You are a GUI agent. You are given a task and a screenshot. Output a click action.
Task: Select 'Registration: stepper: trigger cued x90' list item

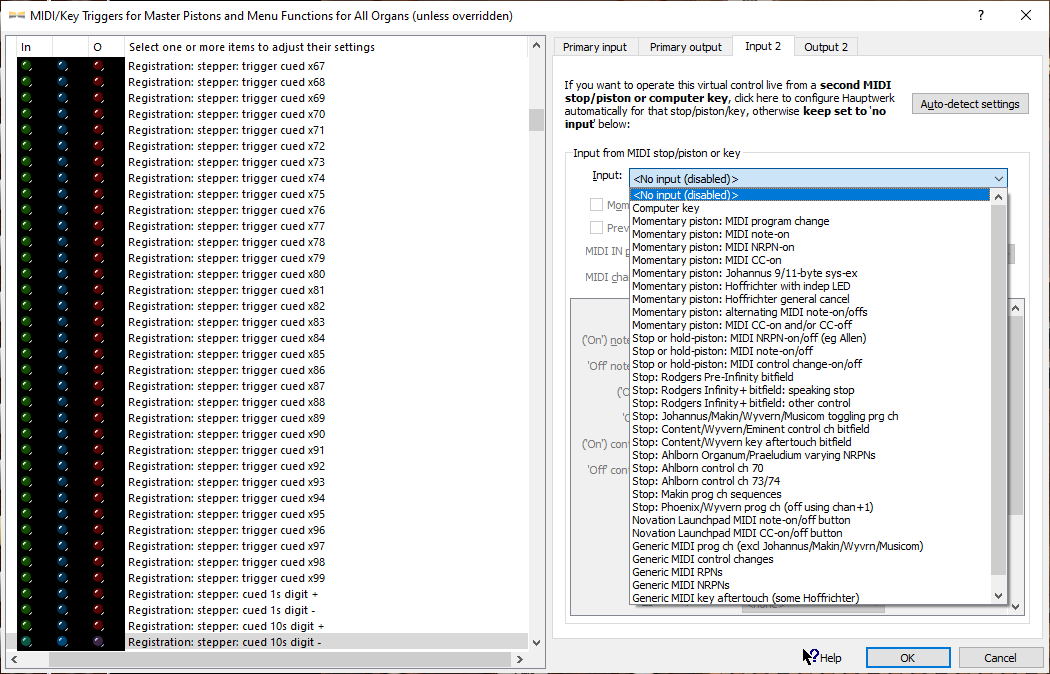[226, 434]
